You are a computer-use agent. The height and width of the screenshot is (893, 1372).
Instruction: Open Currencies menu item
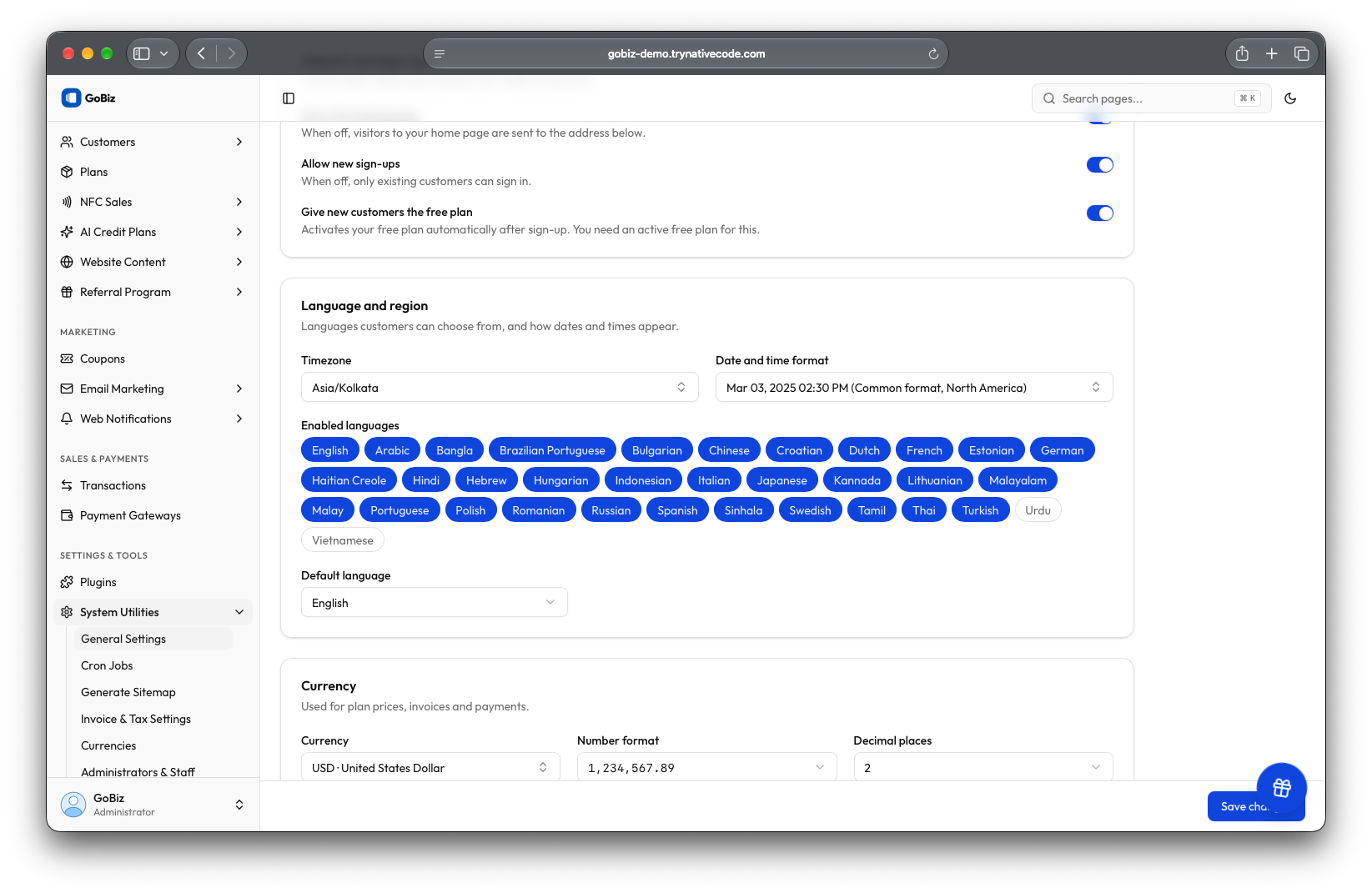(x=153, y=745)
